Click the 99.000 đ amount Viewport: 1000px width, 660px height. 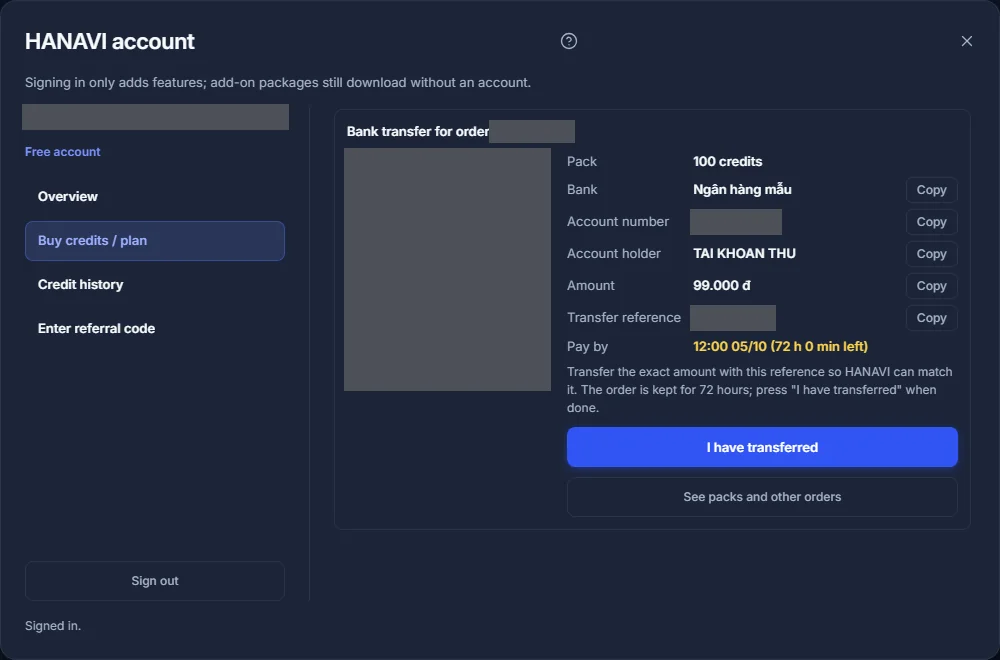tap(721, 286)
